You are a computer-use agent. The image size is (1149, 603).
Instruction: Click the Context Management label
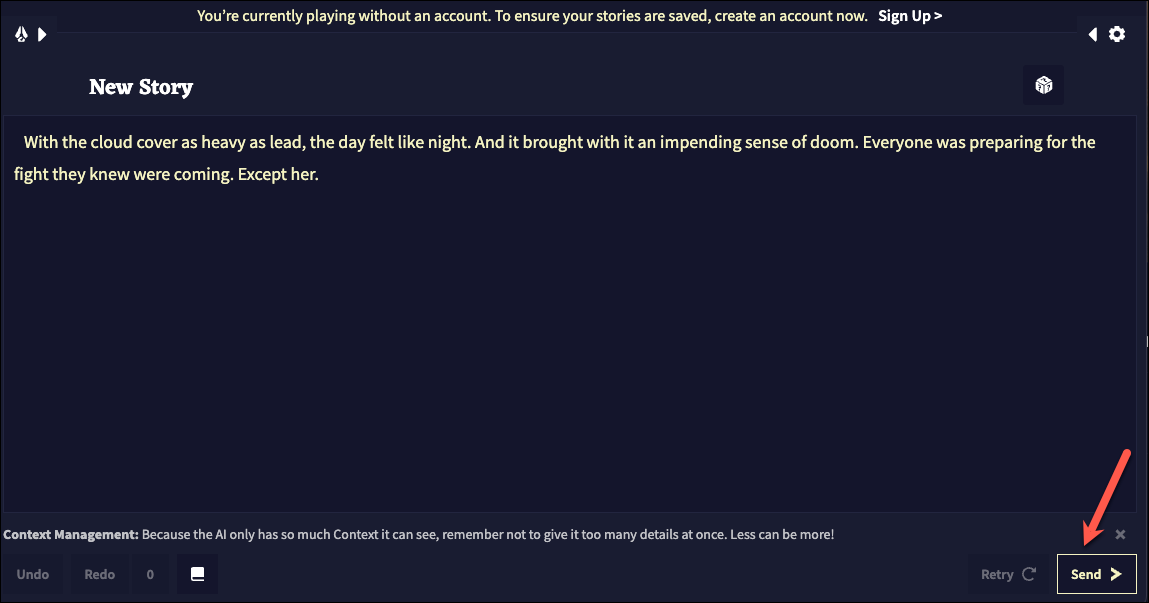(71, 534)
